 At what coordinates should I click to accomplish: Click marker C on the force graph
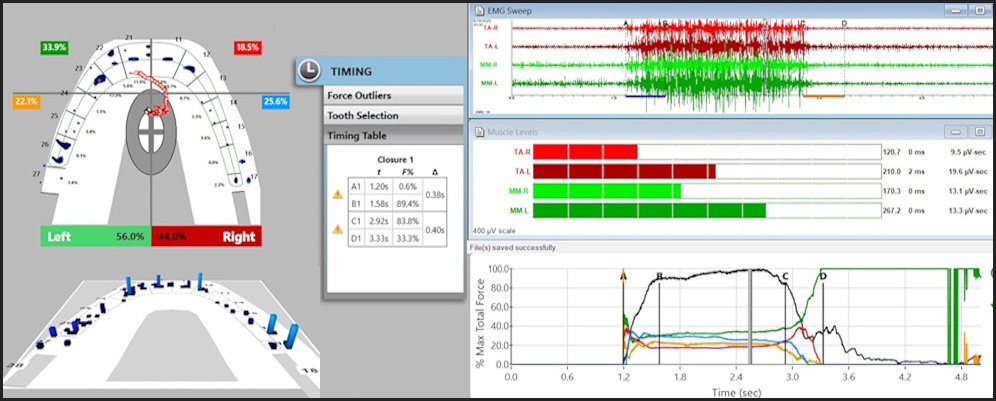coord(786,276)
